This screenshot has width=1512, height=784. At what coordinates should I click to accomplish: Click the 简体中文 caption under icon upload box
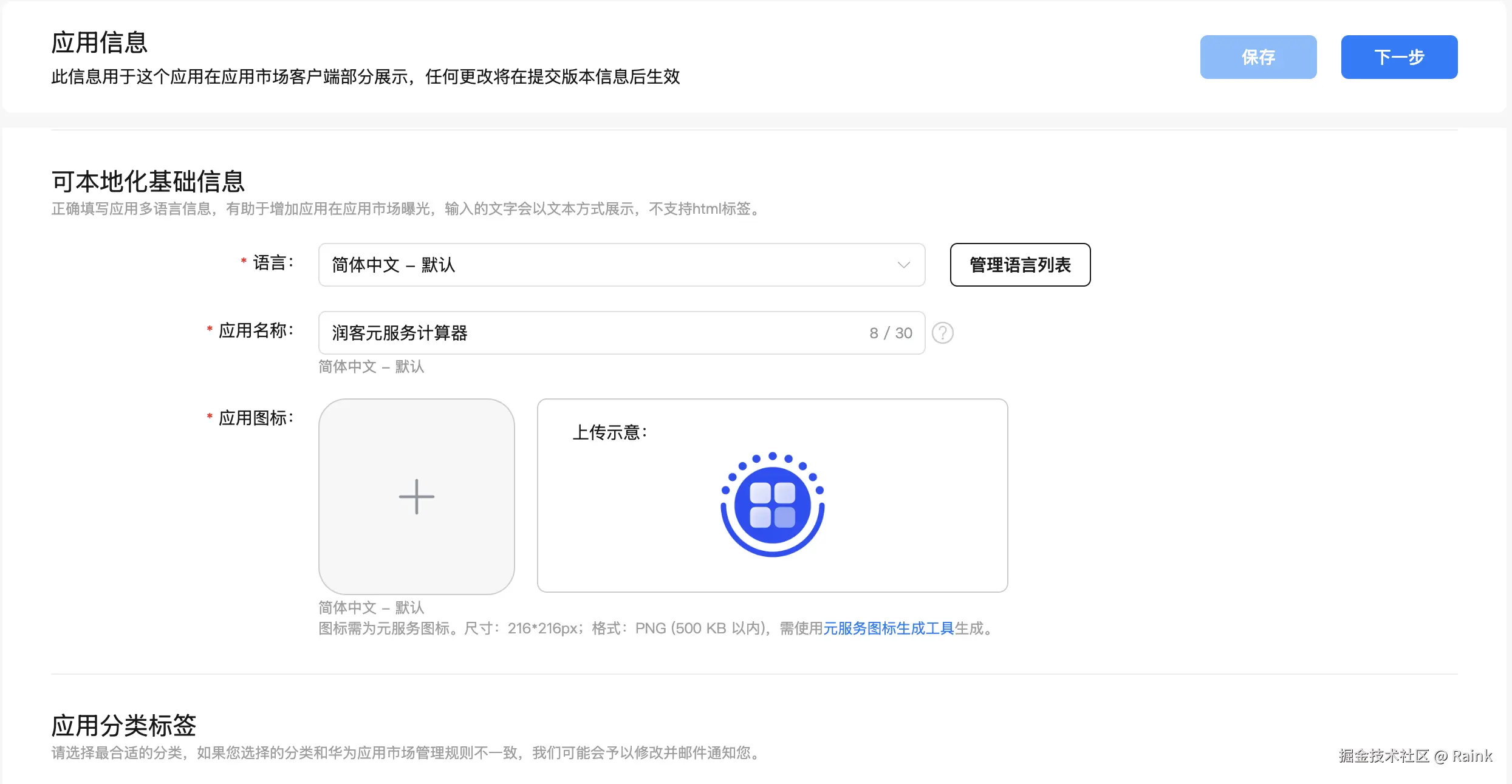pyautogui.click(x=371, y=607)
